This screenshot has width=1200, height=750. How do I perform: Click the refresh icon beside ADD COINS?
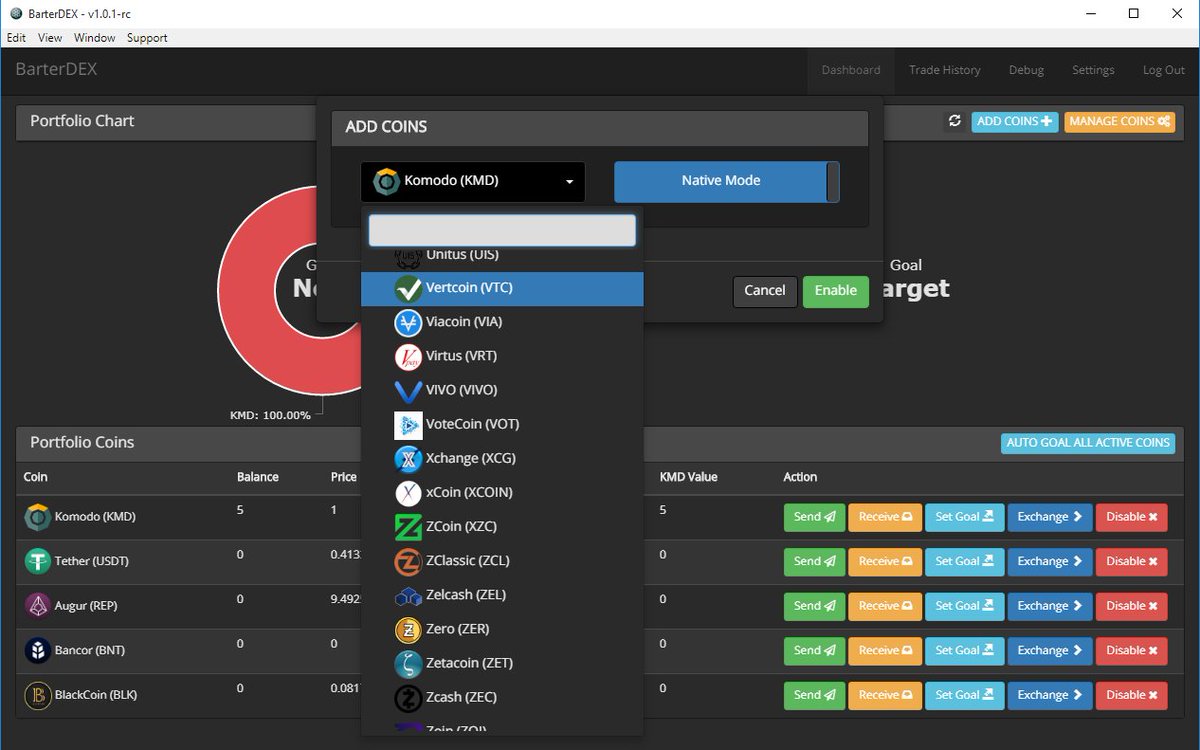click(x=955, y=121)
